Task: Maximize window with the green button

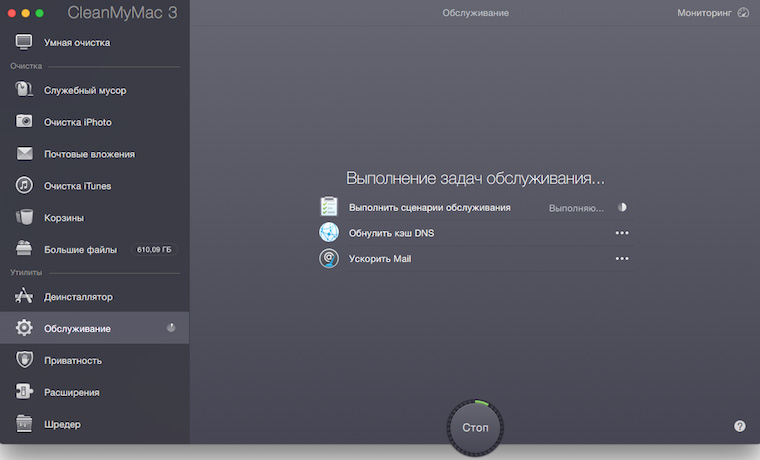Action: click(40, 13)
